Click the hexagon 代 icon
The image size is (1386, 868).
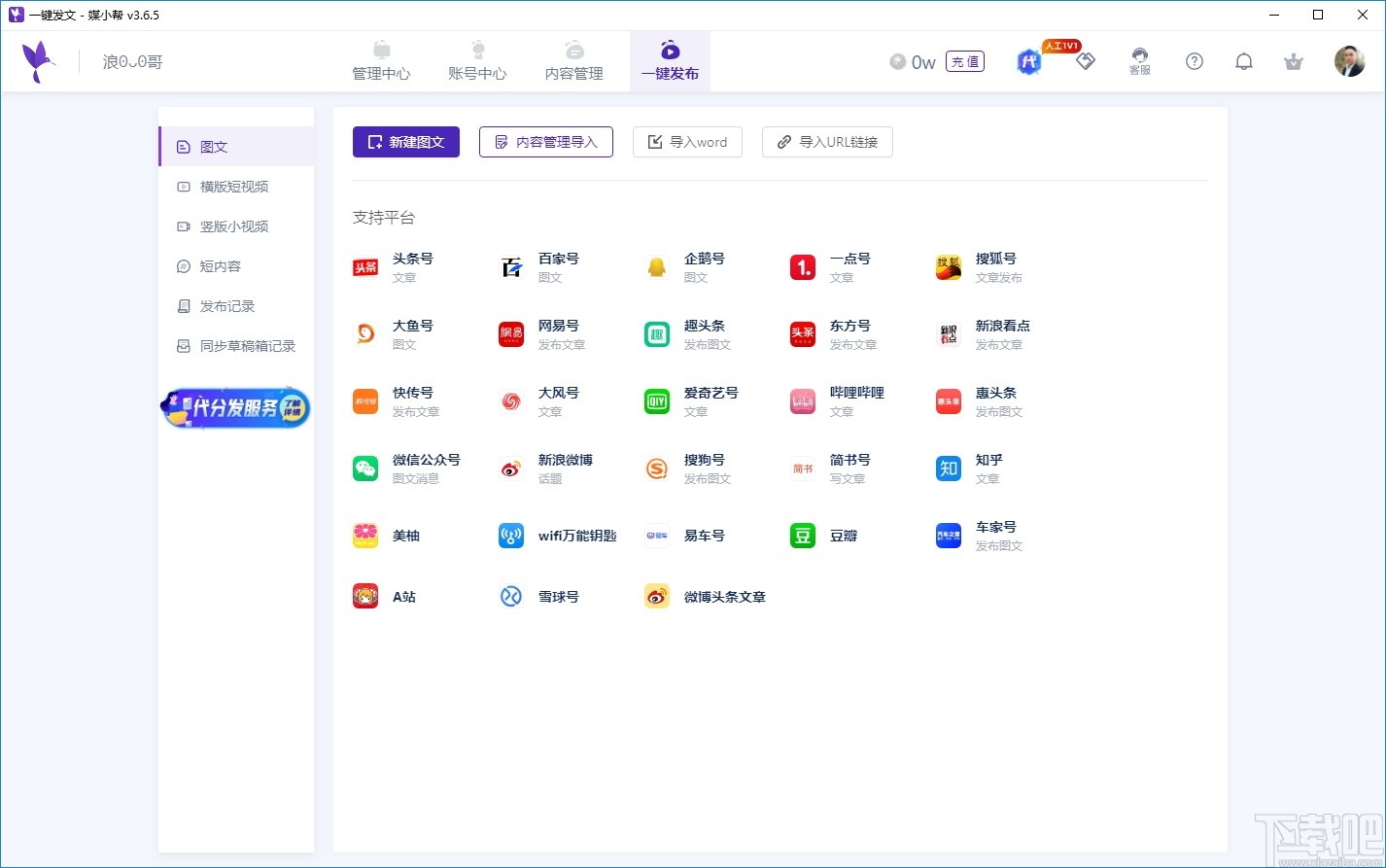pos(1028,62)
